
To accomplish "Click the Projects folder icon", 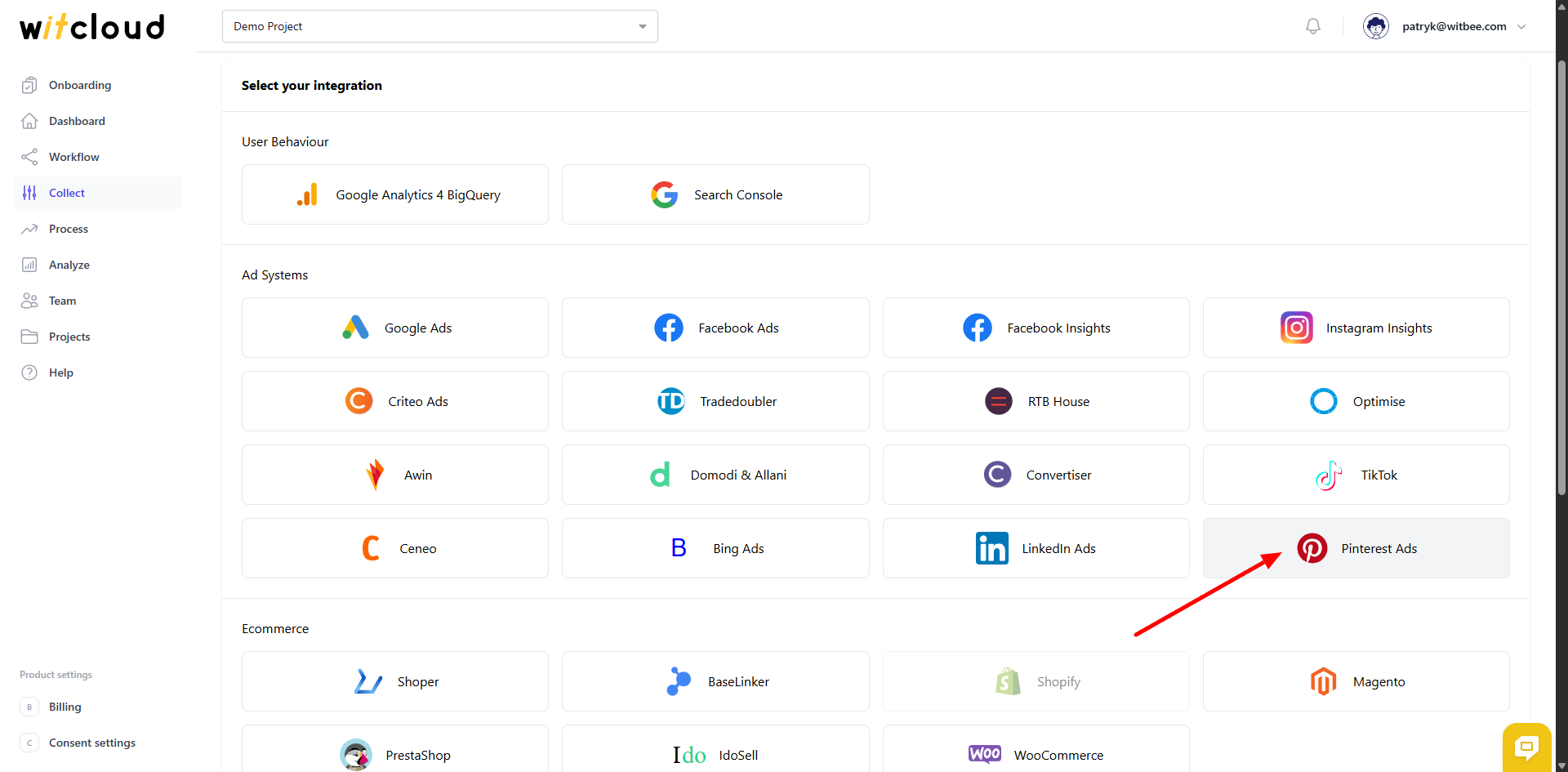I will 29,337.
